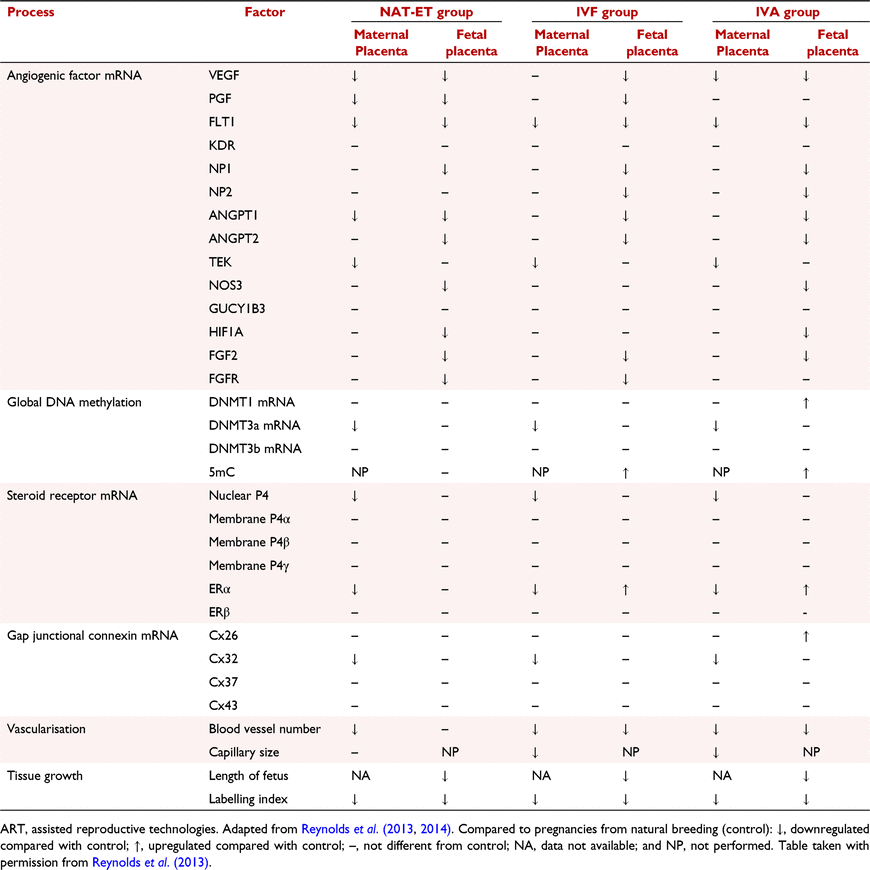Click NP in NAT-ET fetal Capillary size cell

point(450,752)
